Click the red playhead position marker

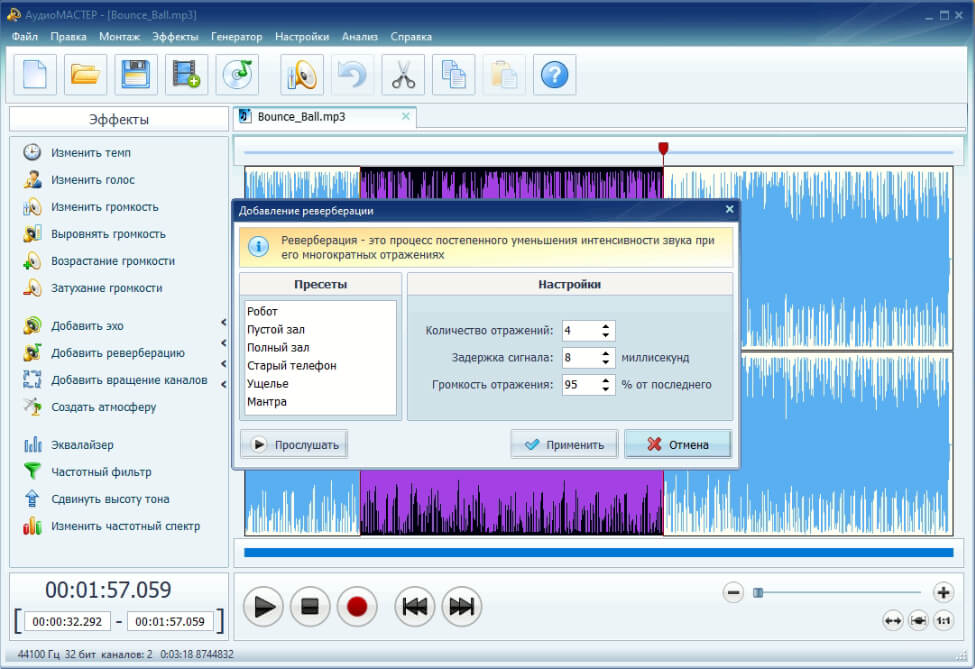coord(663,149)
